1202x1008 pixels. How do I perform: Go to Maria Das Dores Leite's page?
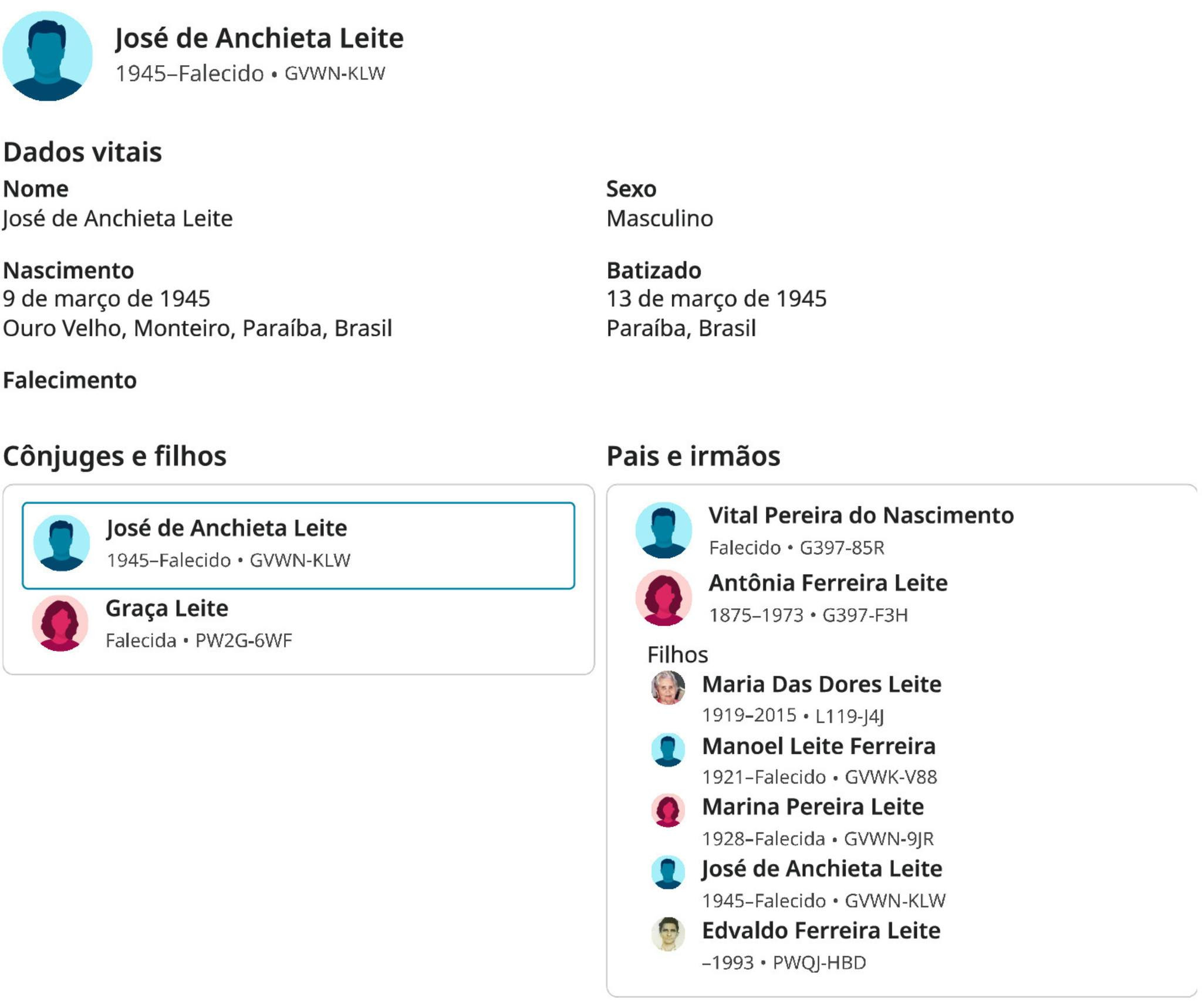tap(822, 684)
